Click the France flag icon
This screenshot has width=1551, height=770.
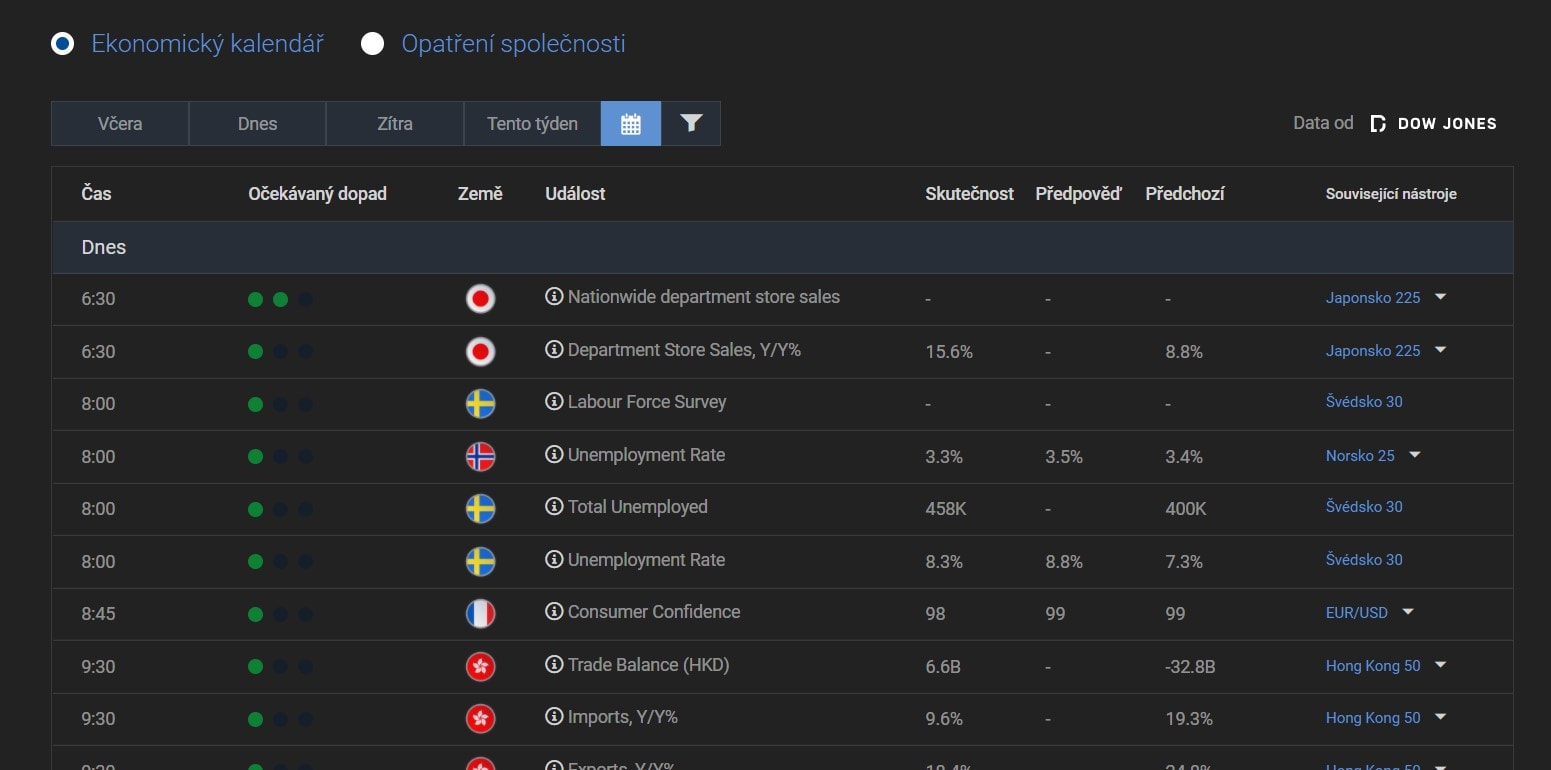tap(480, 613)
